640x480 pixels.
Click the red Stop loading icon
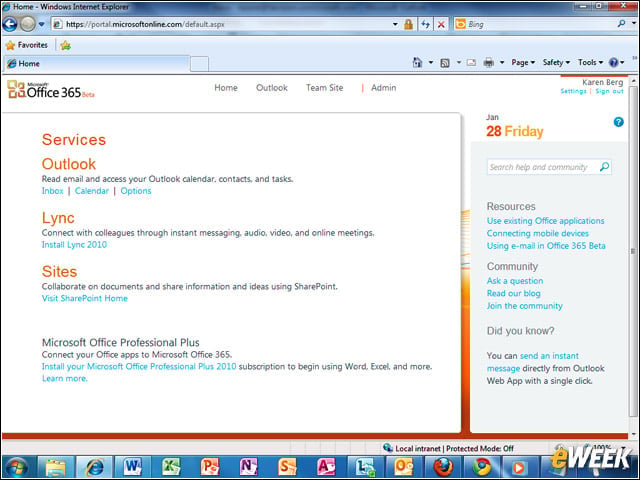[x=441, y=24]
